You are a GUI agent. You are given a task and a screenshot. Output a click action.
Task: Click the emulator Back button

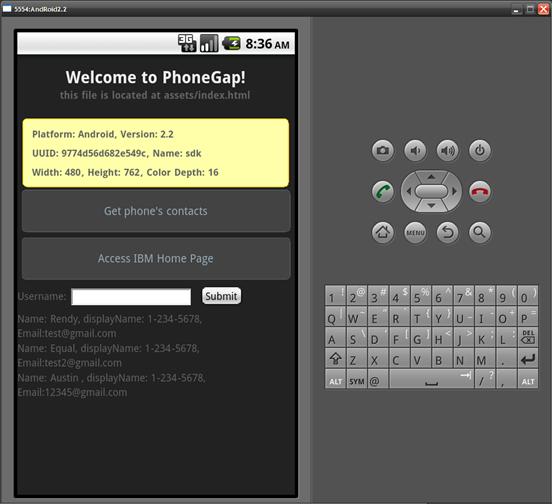[x=447, y=232]
